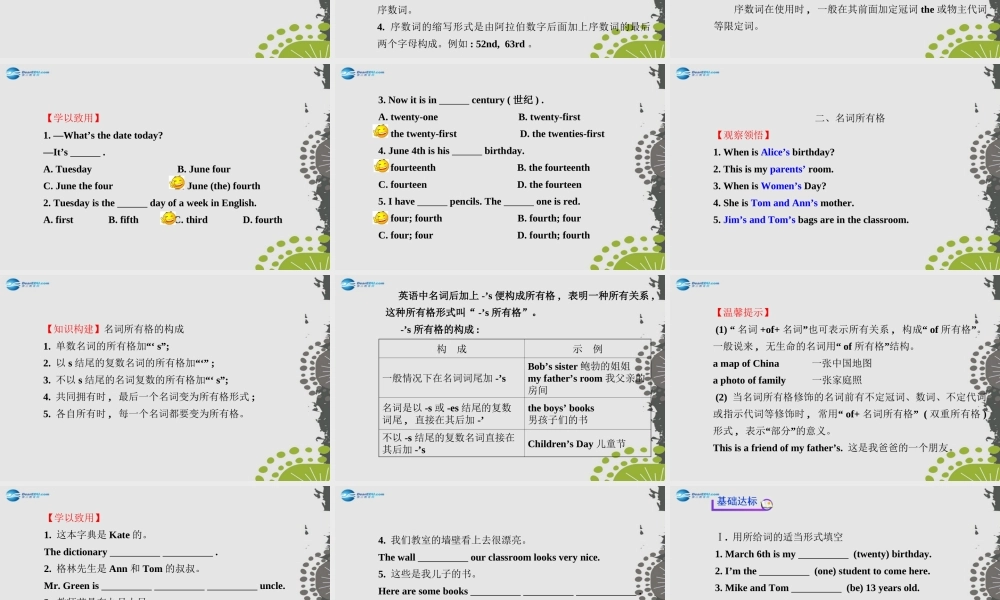
Task: Select the option "C. June the four"
Action: (78, 186)
